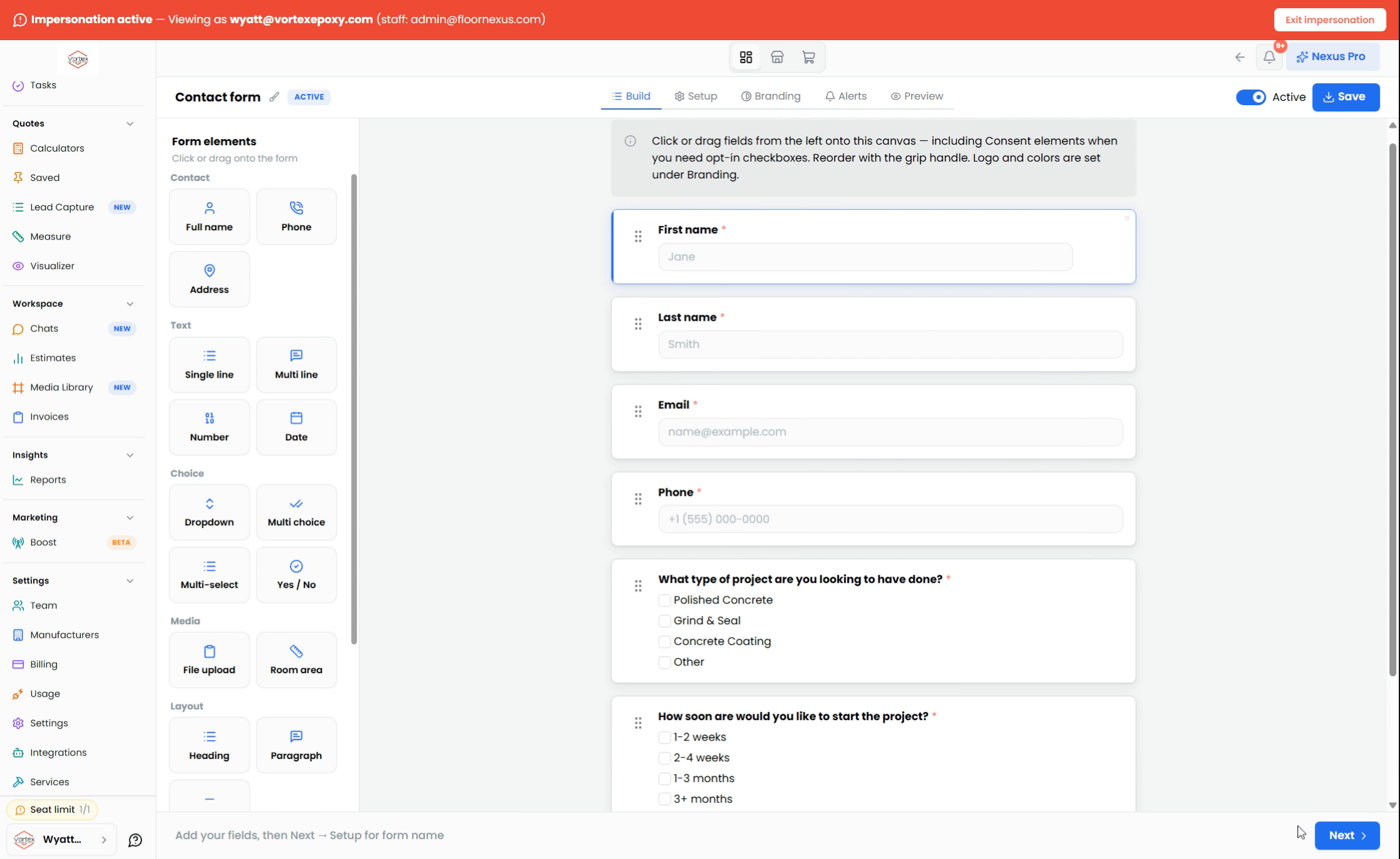Add a Multi line text element
Screen dimensions: 1400x859
point(296,364)
